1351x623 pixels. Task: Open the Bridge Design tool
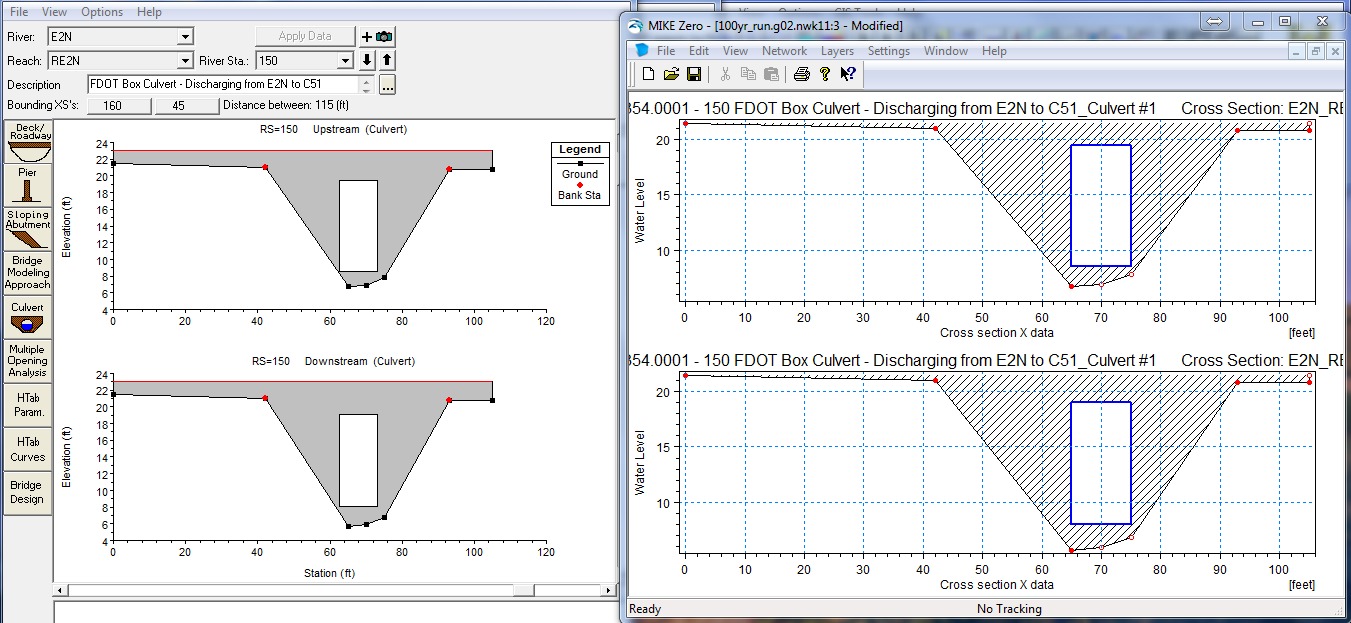pos(28,492)
